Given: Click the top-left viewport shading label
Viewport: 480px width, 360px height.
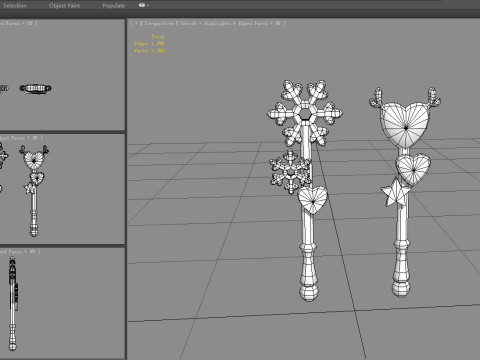Looking at the screenshot, I should click(x=18, y=23).
